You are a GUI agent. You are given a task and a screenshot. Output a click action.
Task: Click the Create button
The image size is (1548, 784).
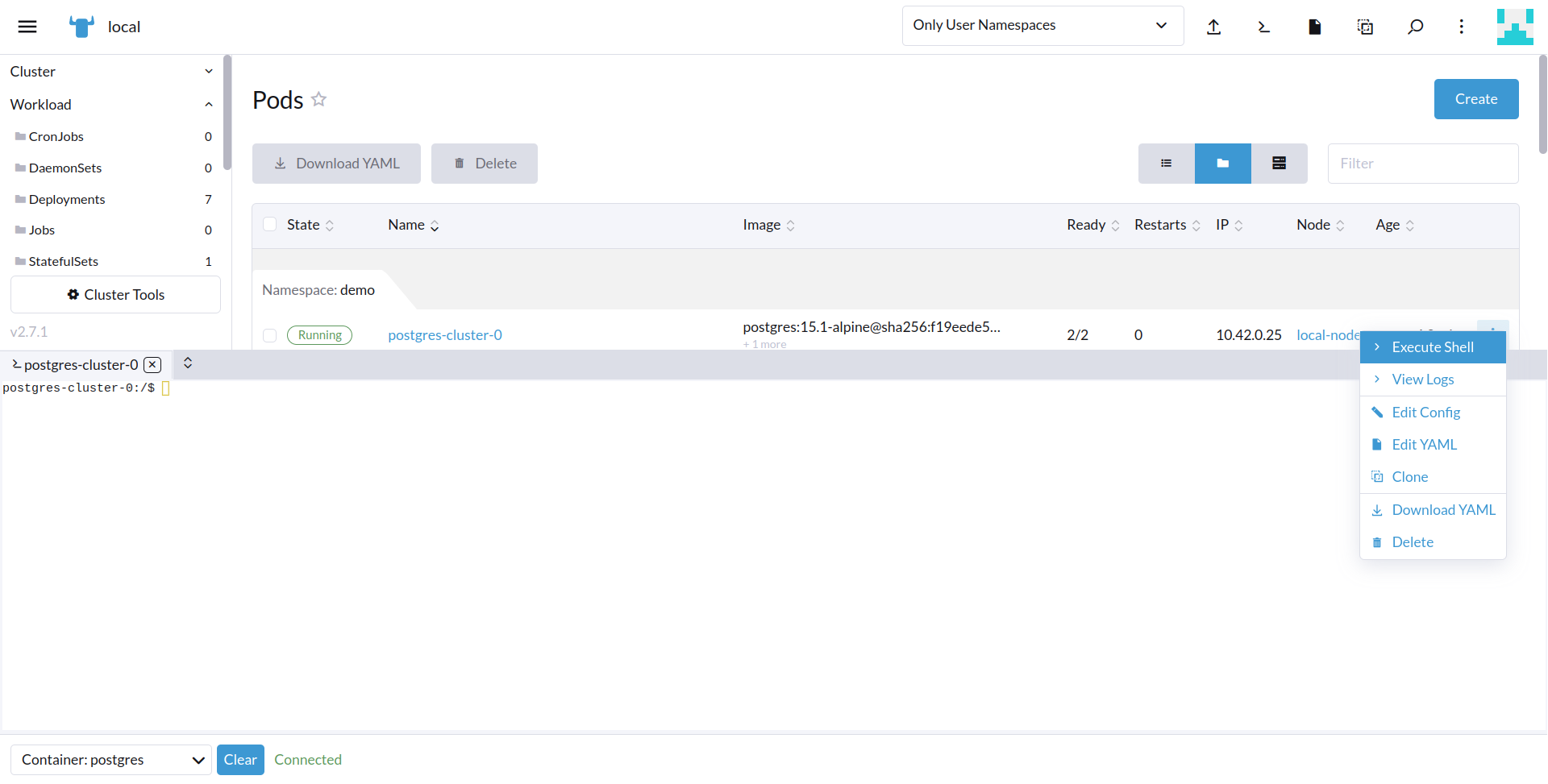pyautogui.click(x=1475, y=99)
